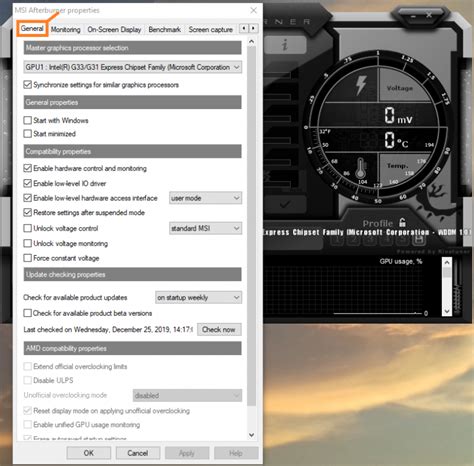The image size is (474, 466).
Task: Click the GPU usage graph scroll-up arrow
Action: 447,262
